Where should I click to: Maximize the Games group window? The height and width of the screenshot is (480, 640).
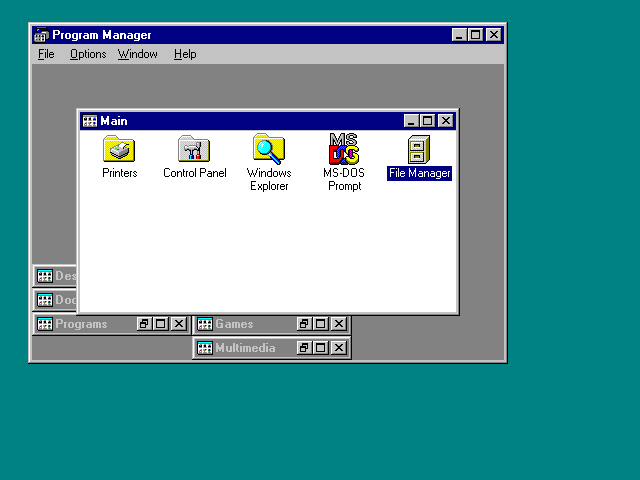320,324
